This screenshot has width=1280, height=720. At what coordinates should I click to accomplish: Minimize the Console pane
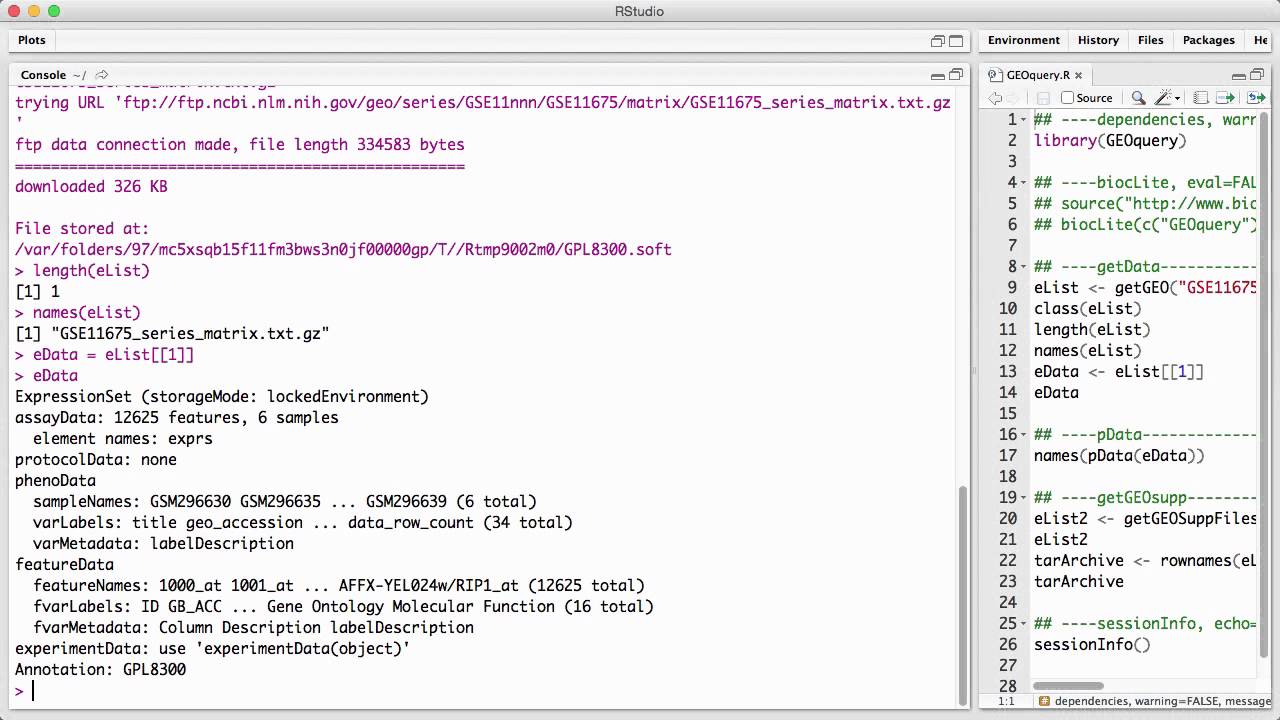938,75
